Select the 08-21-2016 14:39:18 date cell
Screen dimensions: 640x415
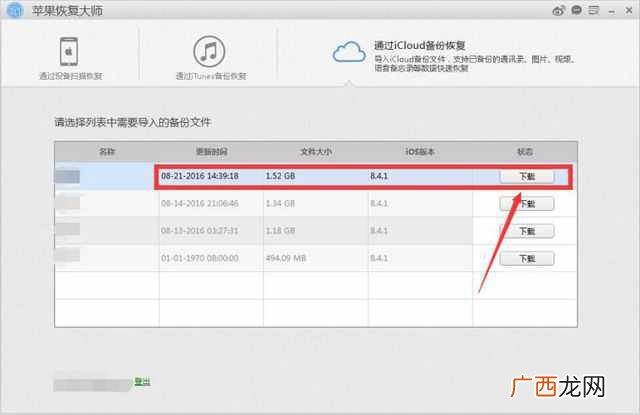coord(200,176)
